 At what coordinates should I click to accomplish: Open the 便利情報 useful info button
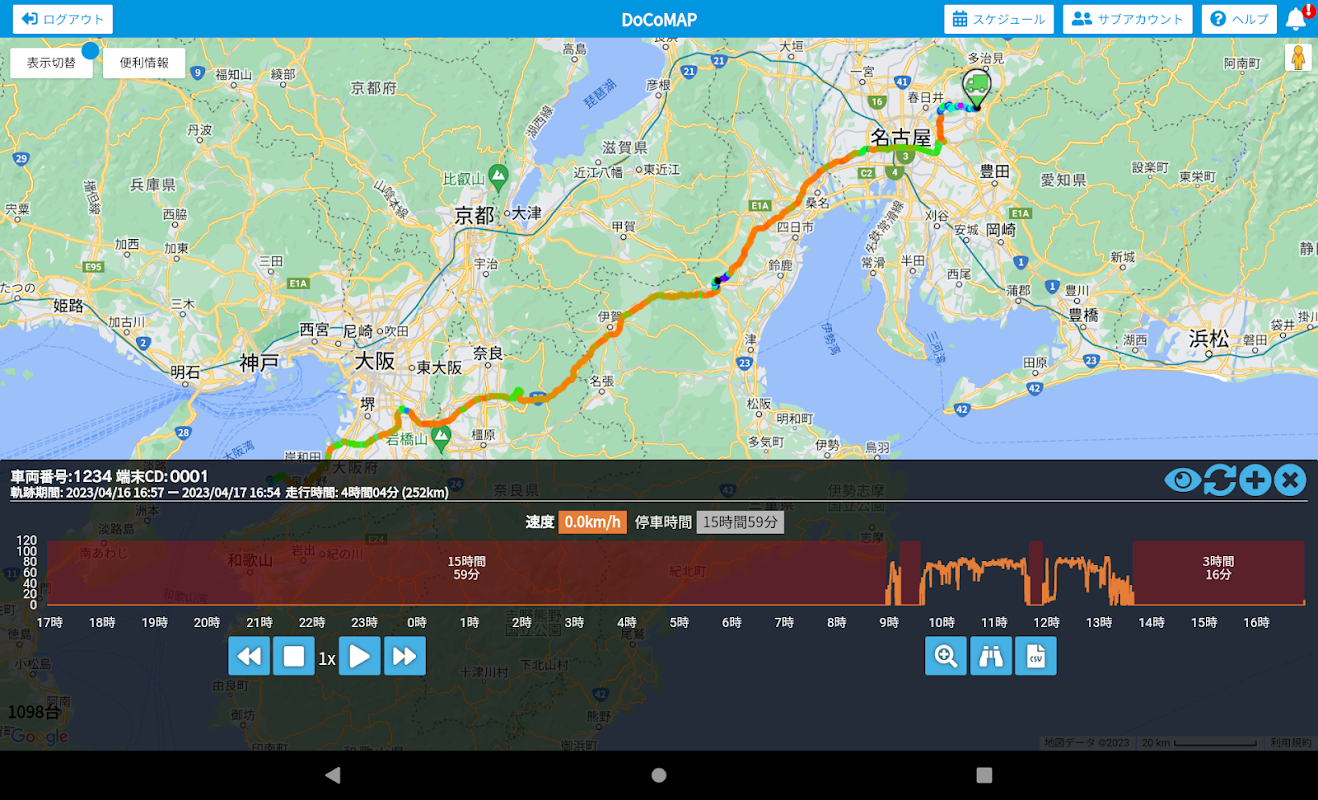(x=144, y=63)
